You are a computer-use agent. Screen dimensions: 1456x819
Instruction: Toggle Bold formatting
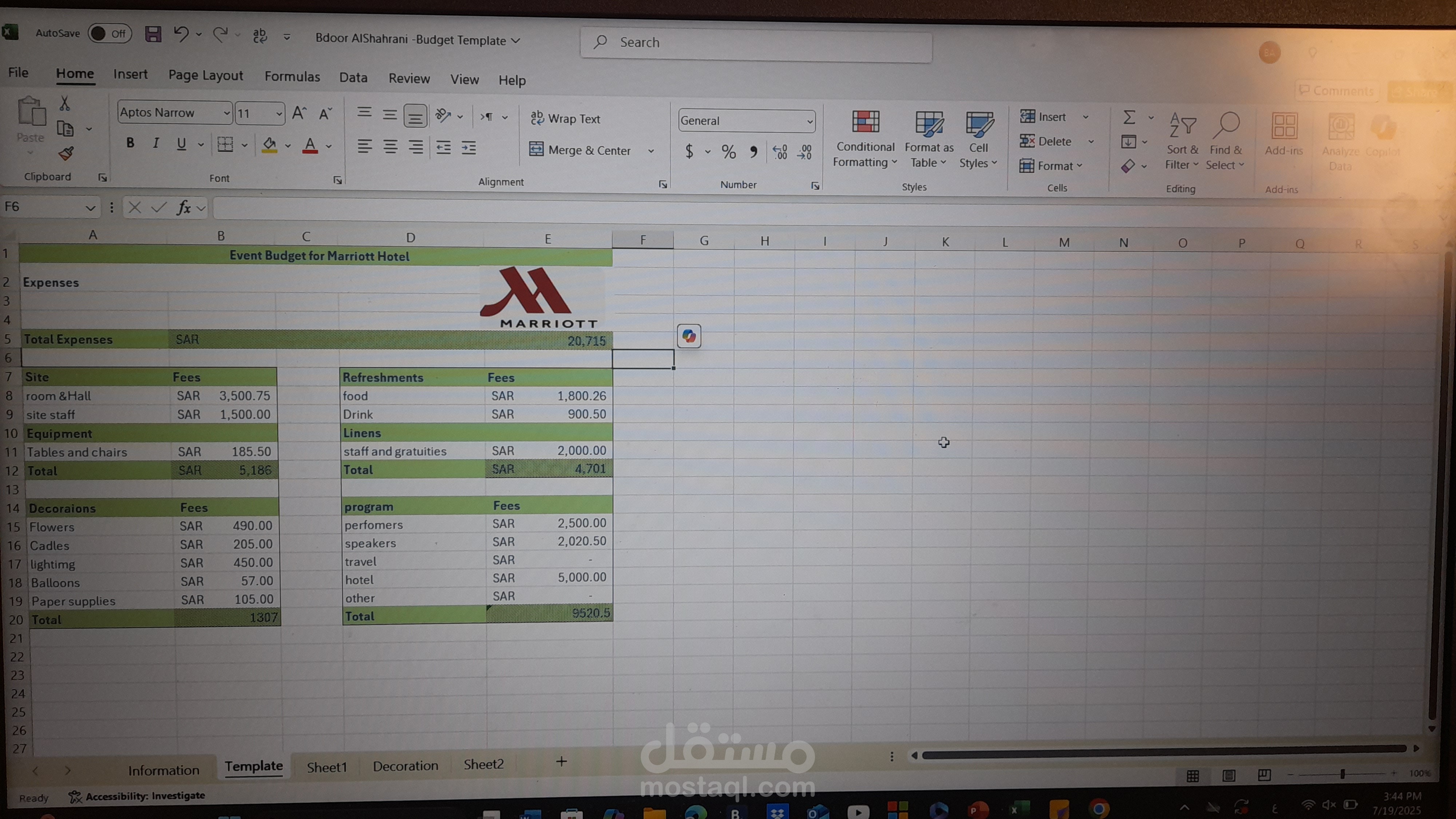point(130,143)
